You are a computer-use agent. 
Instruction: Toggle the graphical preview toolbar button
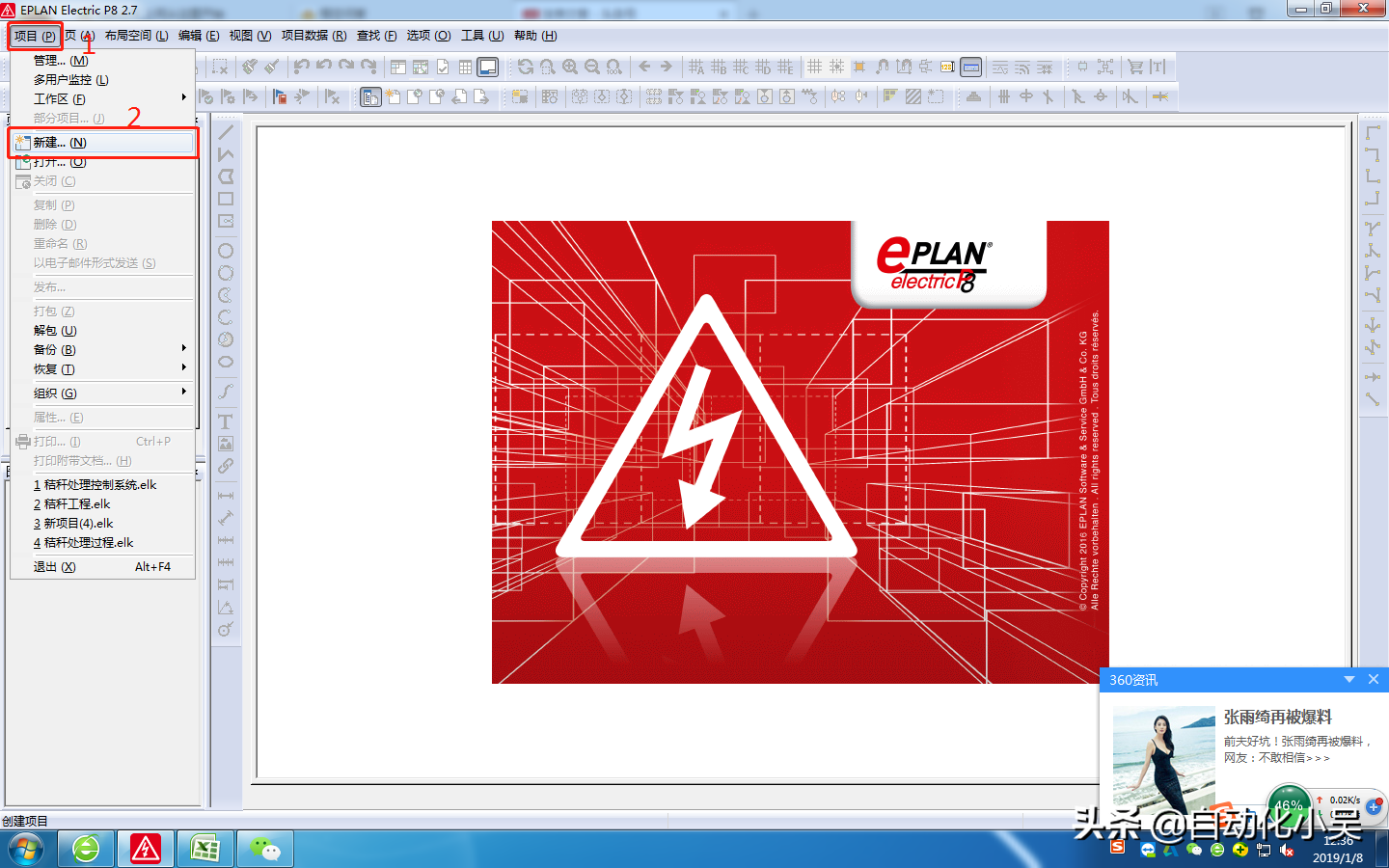coord(488,67)
